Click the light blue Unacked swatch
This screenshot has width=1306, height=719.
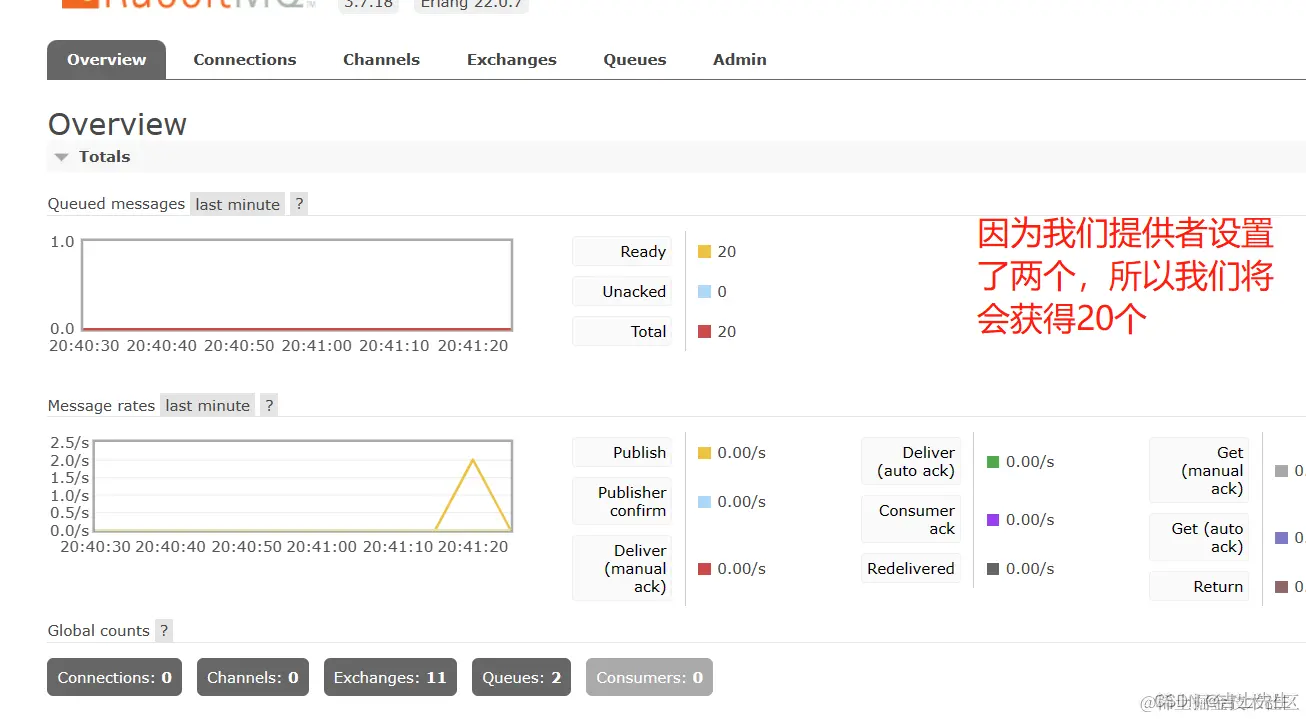704,292
